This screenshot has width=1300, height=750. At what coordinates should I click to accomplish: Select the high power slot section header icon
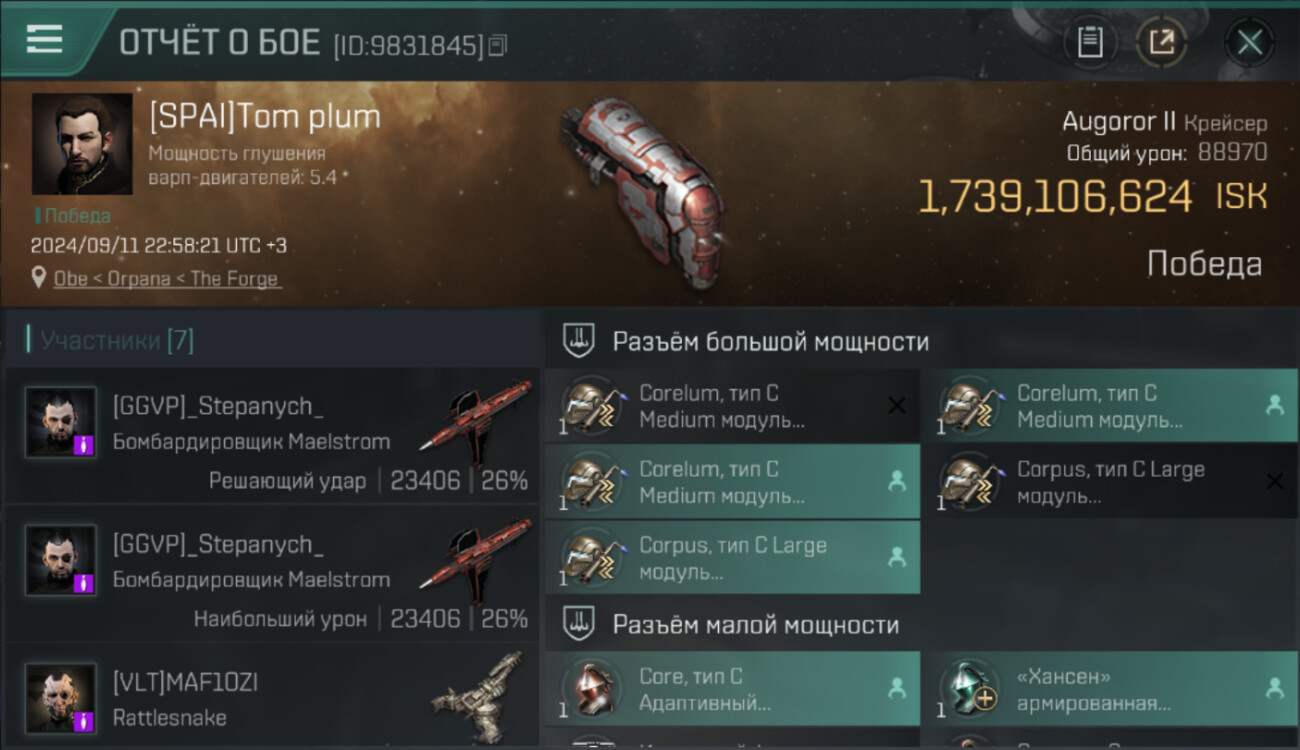point(579,340)
